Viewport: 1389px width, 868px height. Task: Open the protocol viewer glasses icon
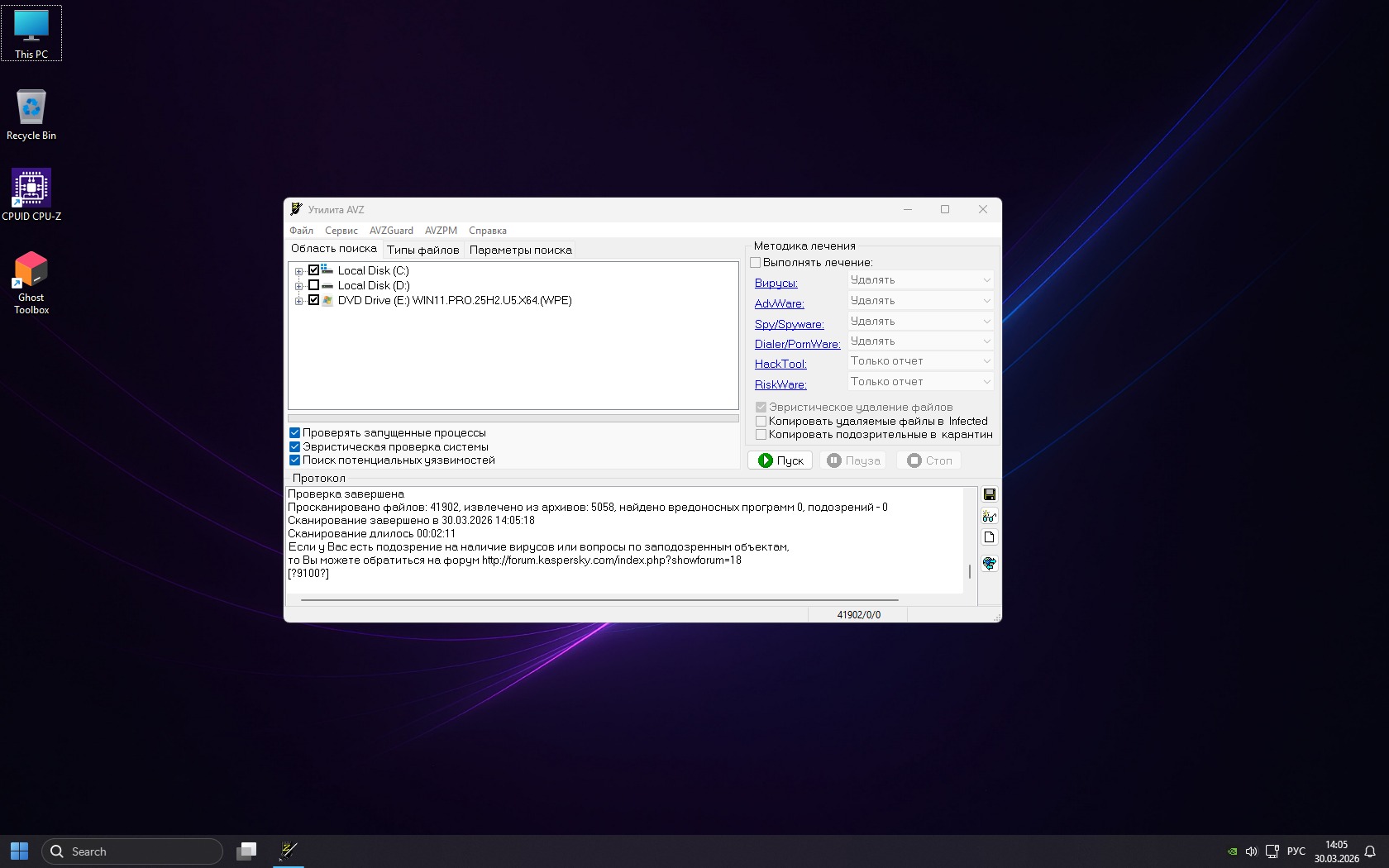(x=989, y=516)
